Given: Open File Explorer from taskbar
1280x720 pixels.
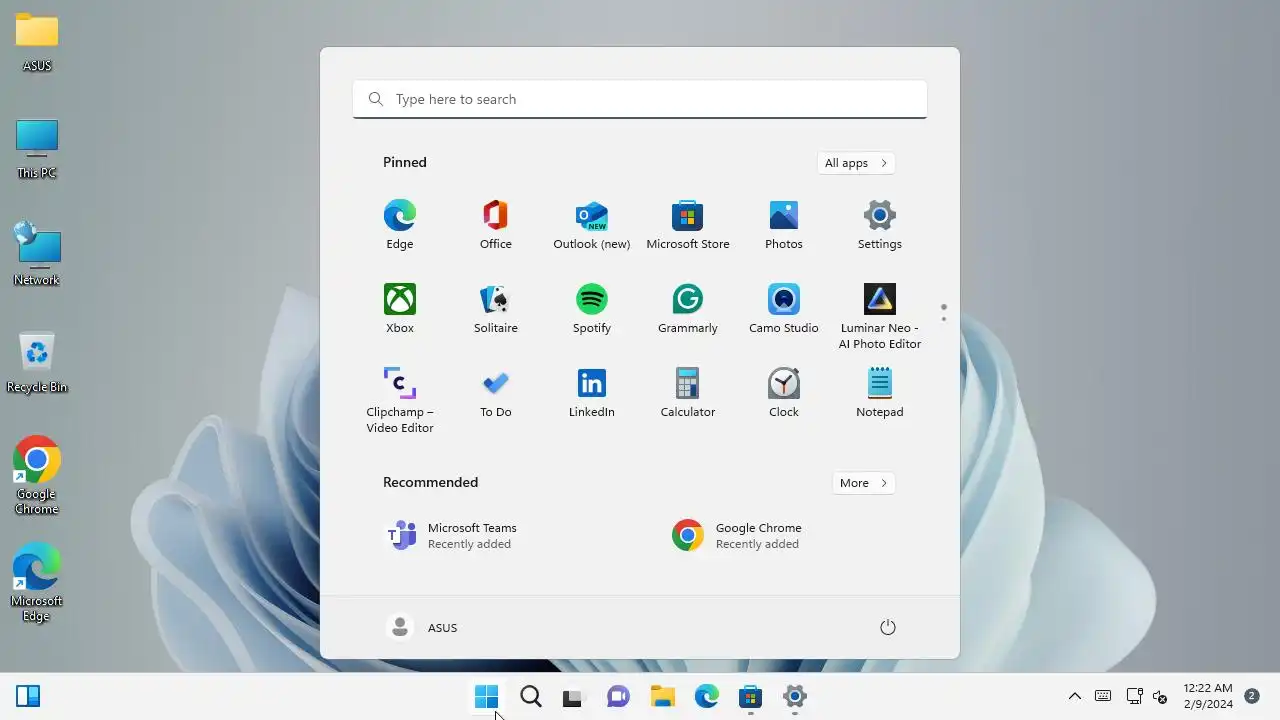Looking at the screenshot, I should (x=663, y=696).
